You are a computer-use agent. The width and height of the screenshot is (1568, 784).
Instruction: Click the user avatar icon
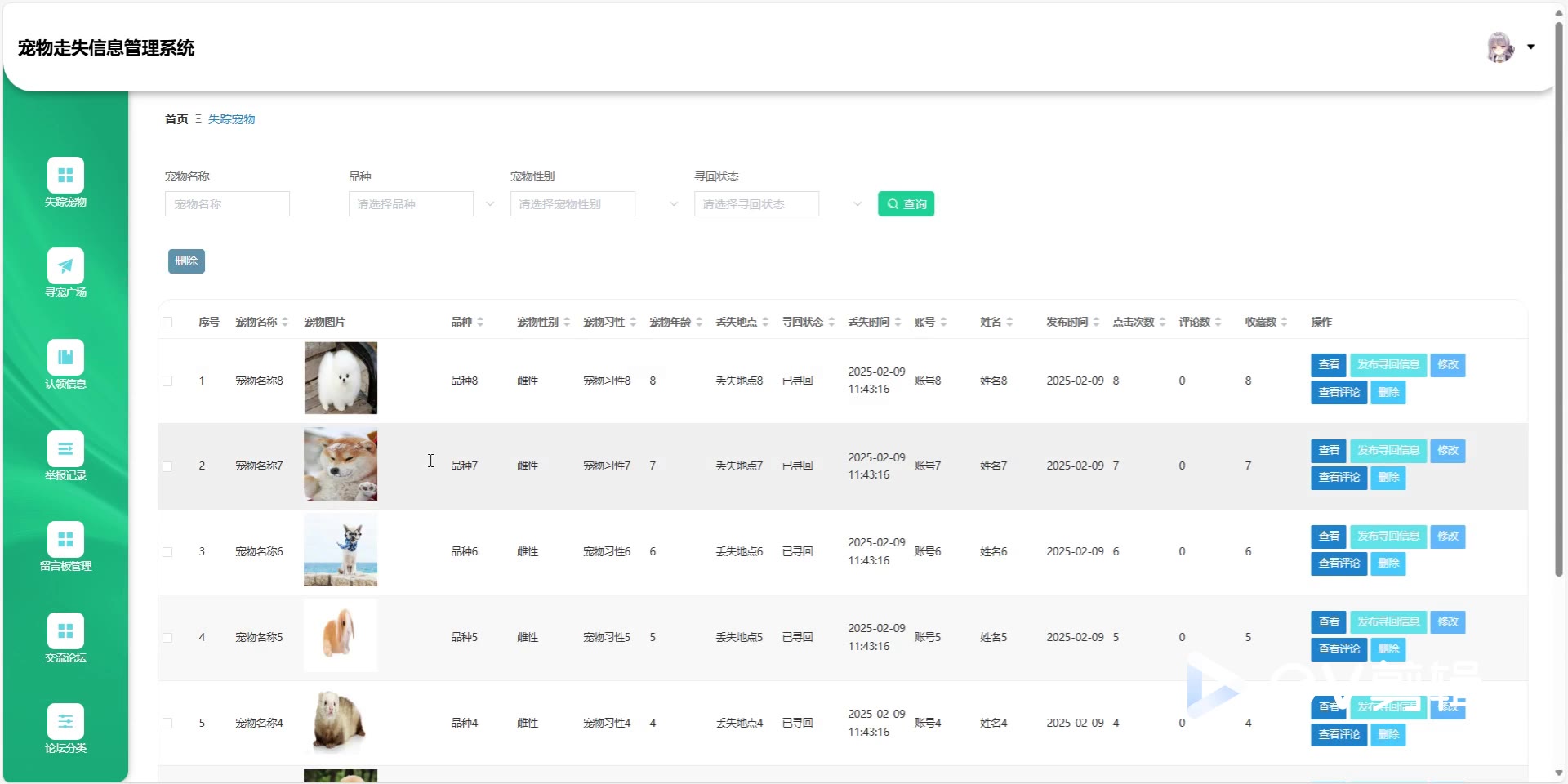pyautogui.click(x=1500, y=47)
